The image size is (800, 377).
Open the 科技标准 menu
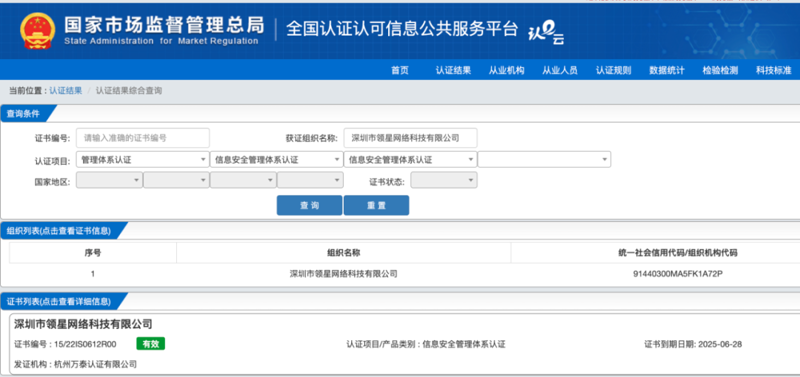[773, 70]
